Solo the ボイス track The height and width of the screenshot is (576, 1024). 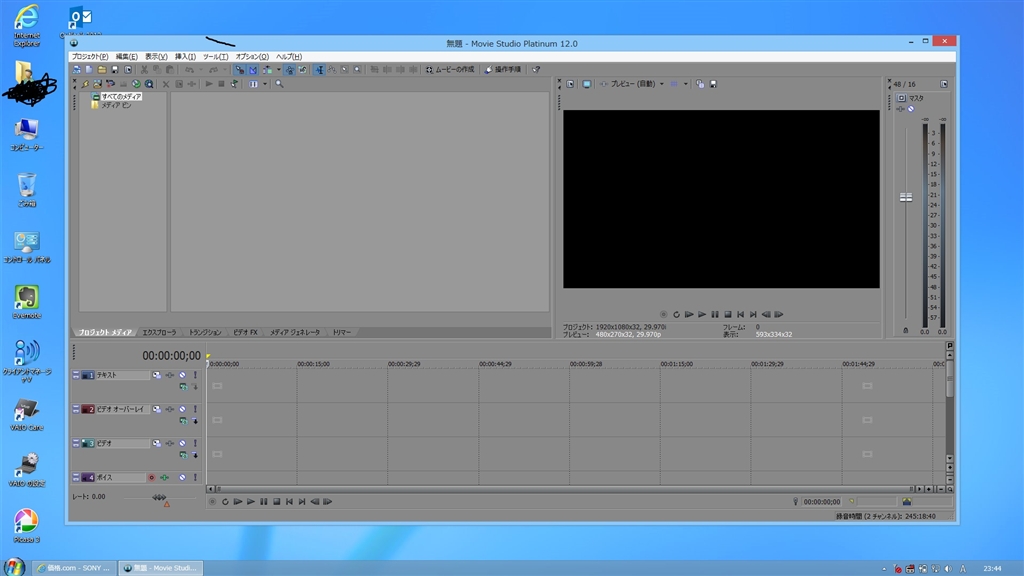pos(195,477)
